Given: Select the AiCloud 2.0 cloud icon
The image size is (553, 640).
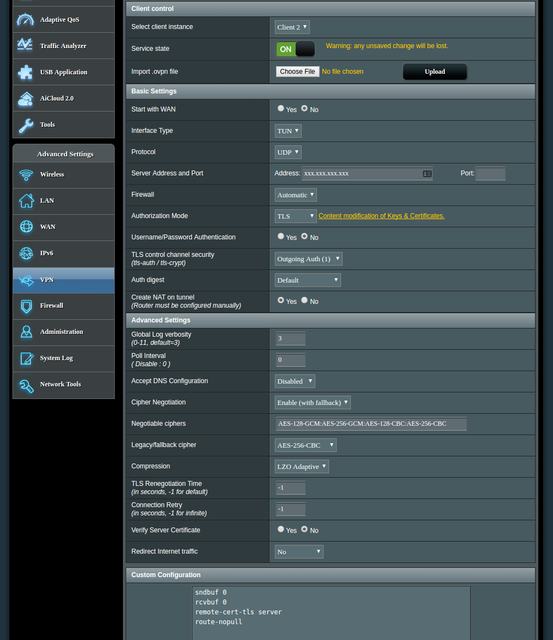Looking at the screenshot, I should [x=25, y=98].
